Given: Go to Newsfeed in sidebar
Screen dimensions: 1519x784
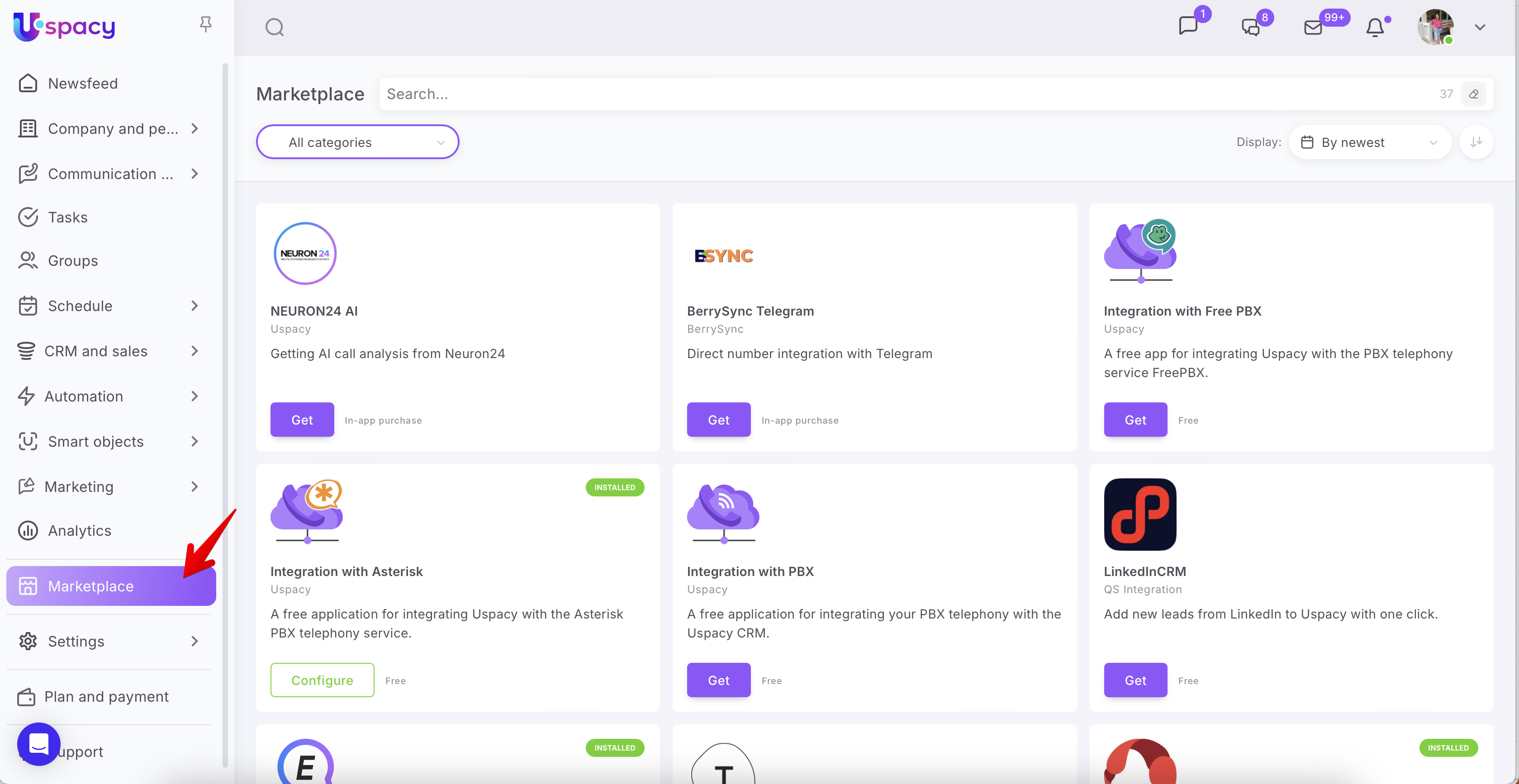Looking at the screenshot, I should click(x=82, y=83).
